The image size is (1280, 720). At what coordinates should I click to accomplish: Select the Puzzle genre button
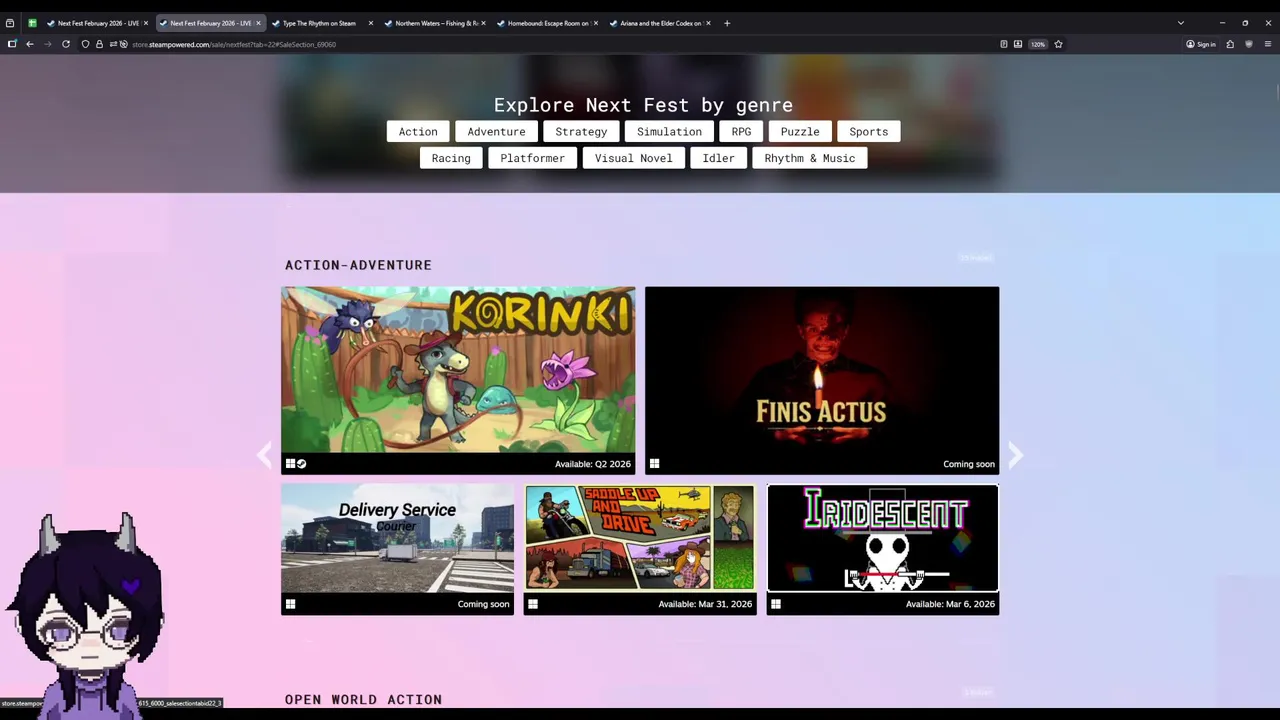coord(800,131)
